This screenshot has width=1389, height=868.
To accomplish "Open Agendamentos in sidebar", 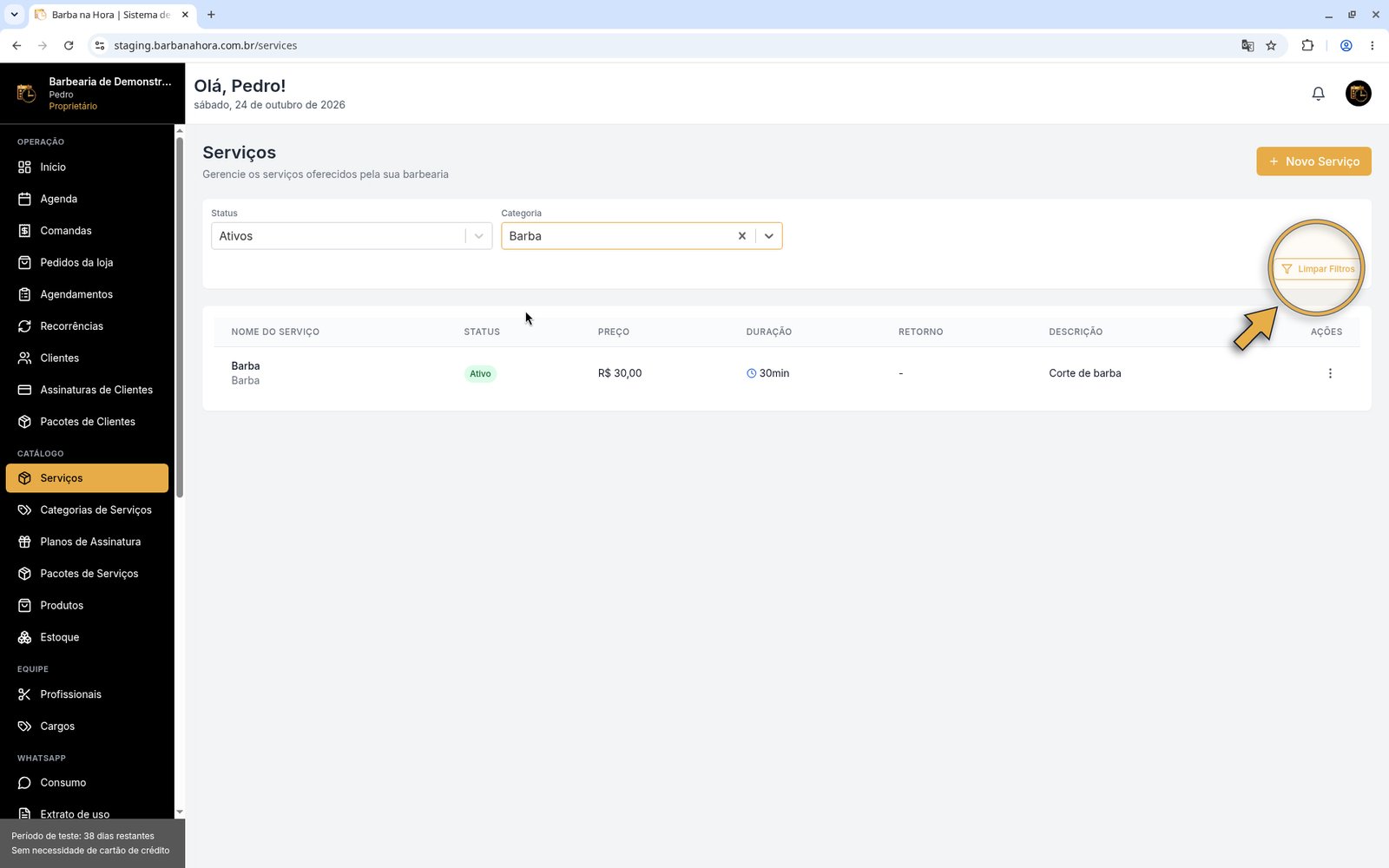I will point(87,294).
